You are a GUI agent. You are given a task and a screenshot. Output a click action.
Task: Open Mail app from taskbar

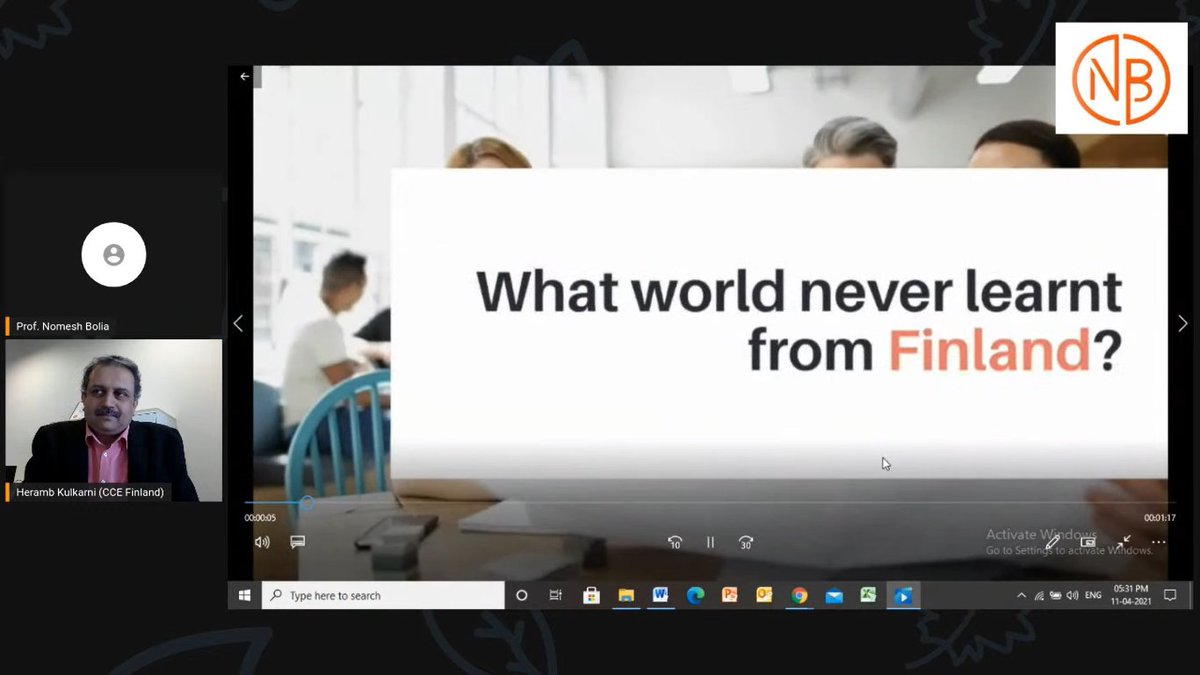(x=834, y=595)
